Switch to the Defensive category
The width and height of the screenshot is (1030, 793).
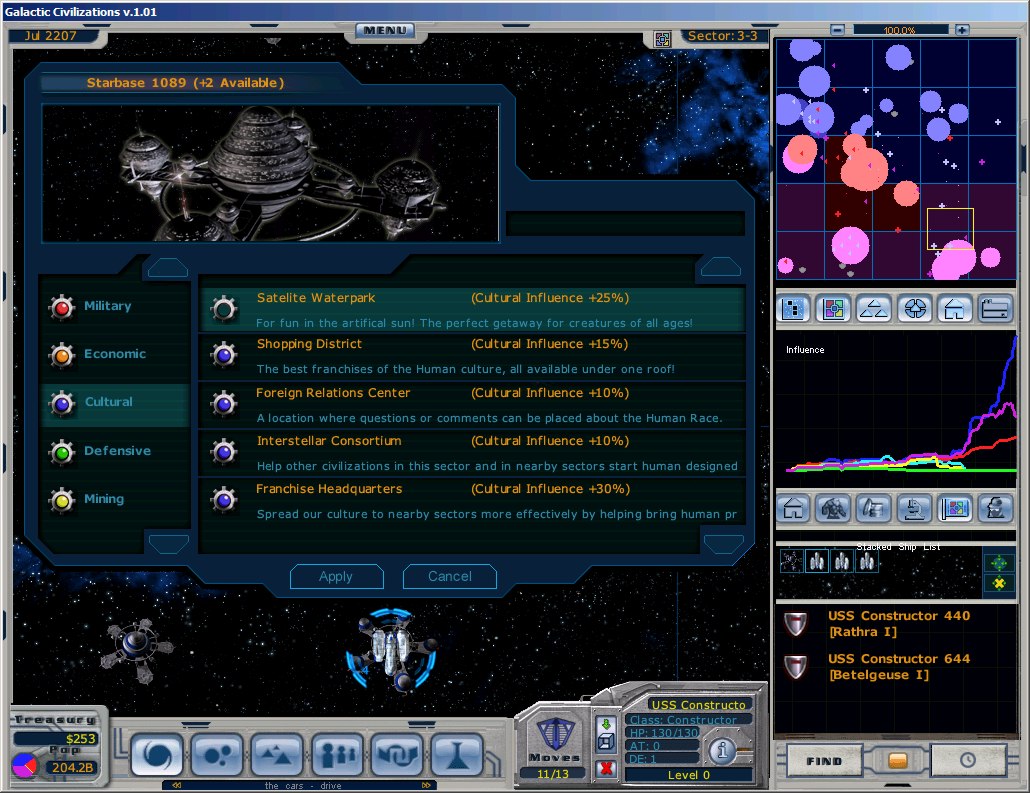click(116, 451)
